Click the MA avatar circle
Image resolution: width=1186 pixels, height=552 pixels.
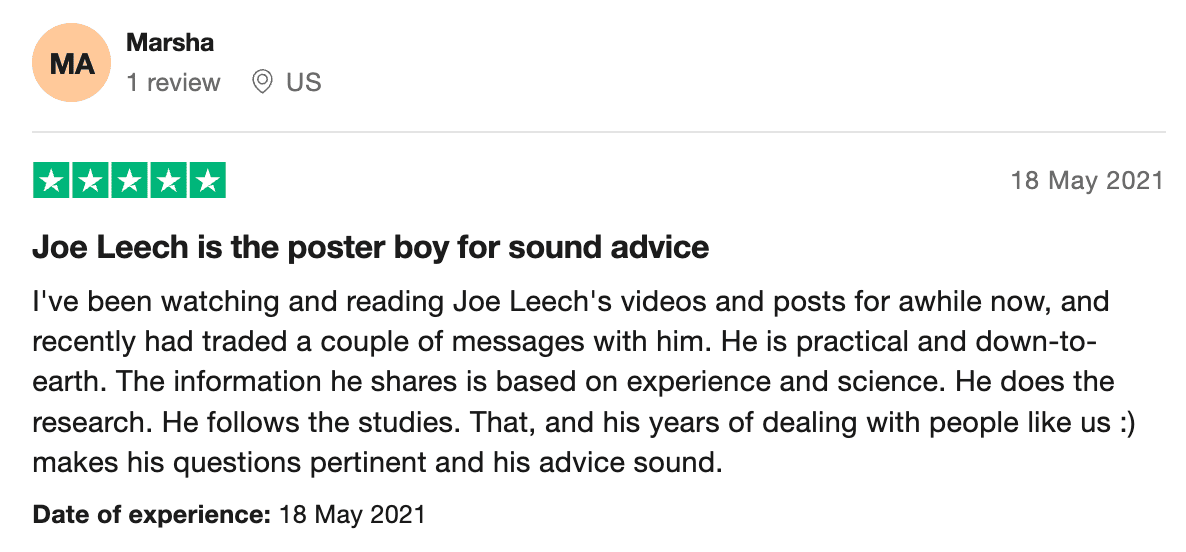(71, 63)
